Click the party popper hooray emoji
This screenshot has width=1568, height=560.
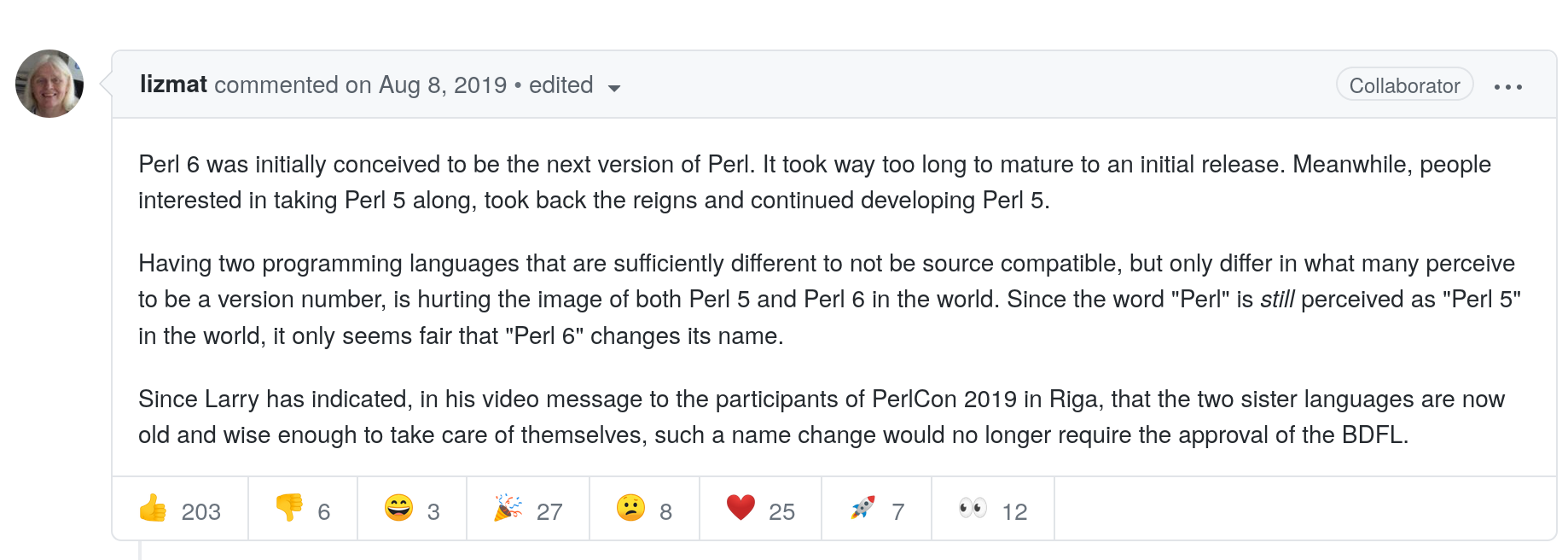508,509
